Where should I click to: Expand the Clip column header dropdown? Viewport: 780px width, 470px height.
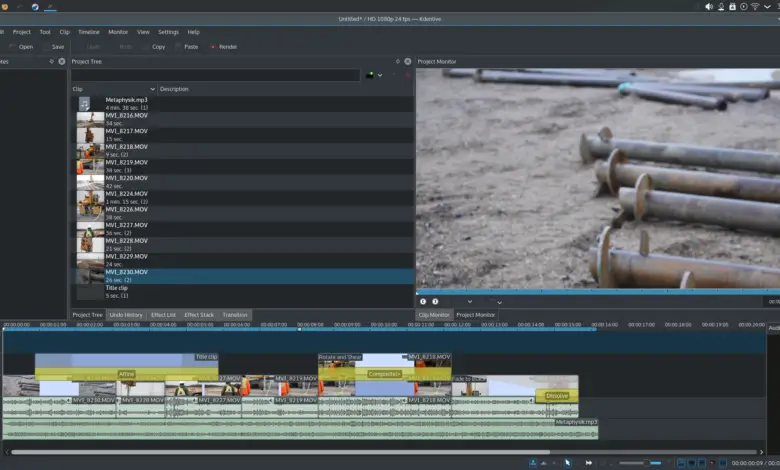152,89
